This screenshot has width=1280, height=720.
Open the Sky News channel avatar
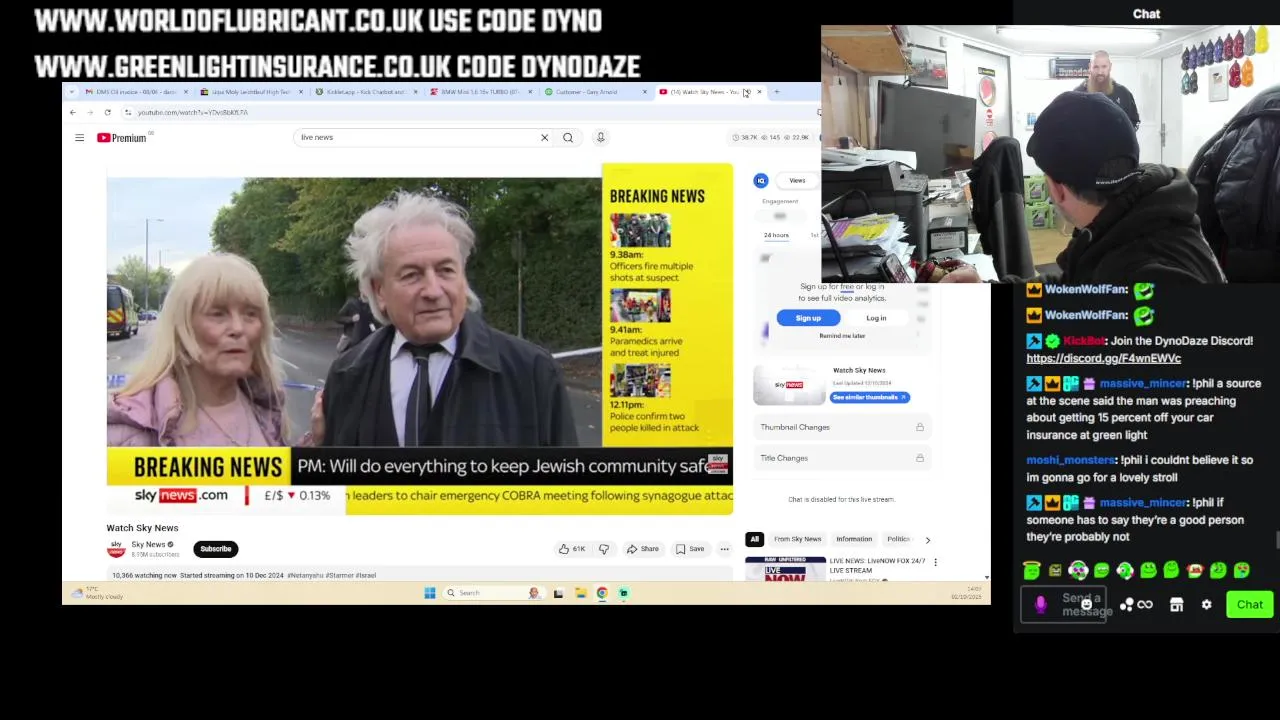click(x=116, y=549)
